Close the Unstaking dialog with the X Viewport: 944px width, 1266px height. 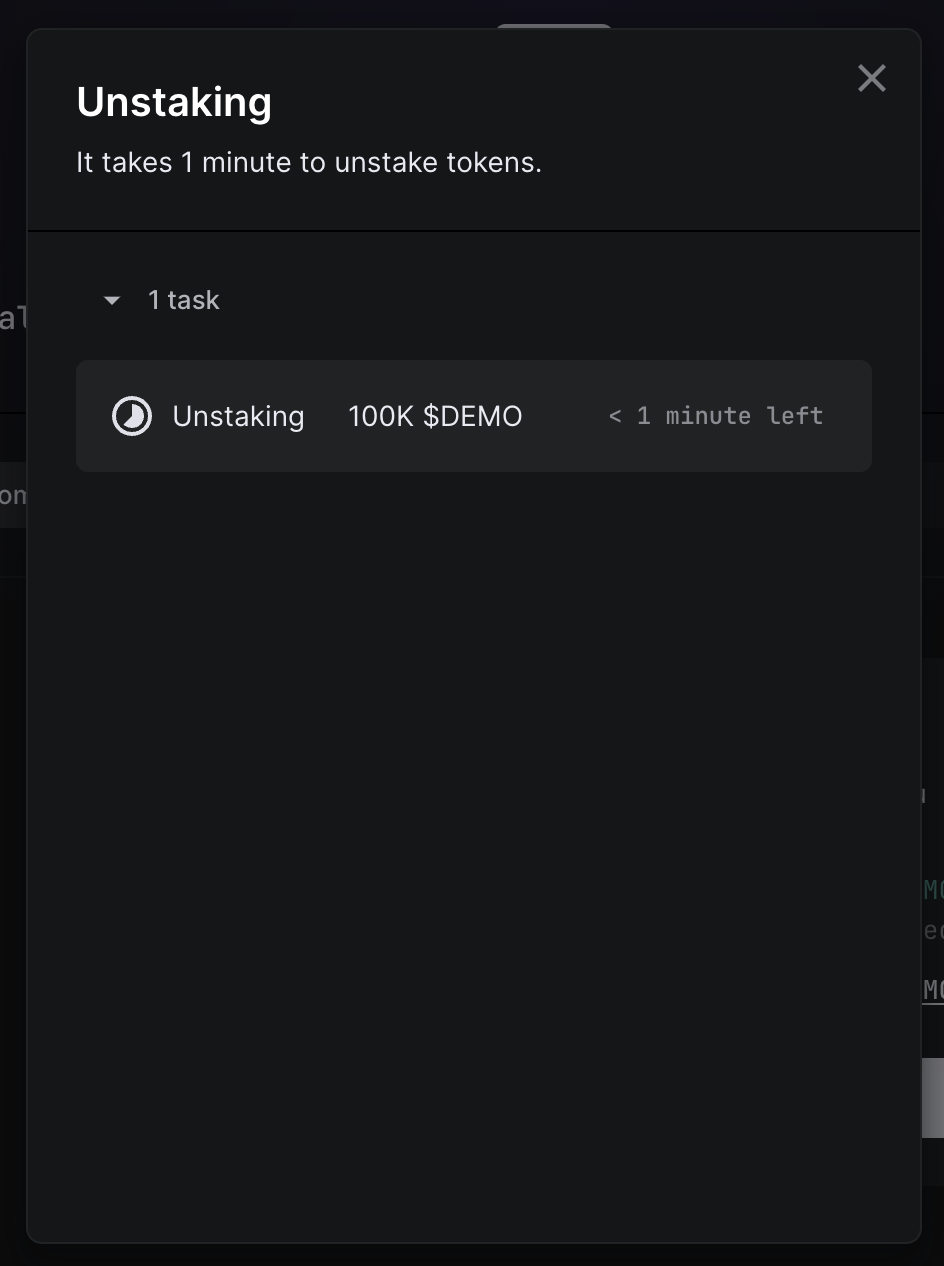[x=871, y=78]
